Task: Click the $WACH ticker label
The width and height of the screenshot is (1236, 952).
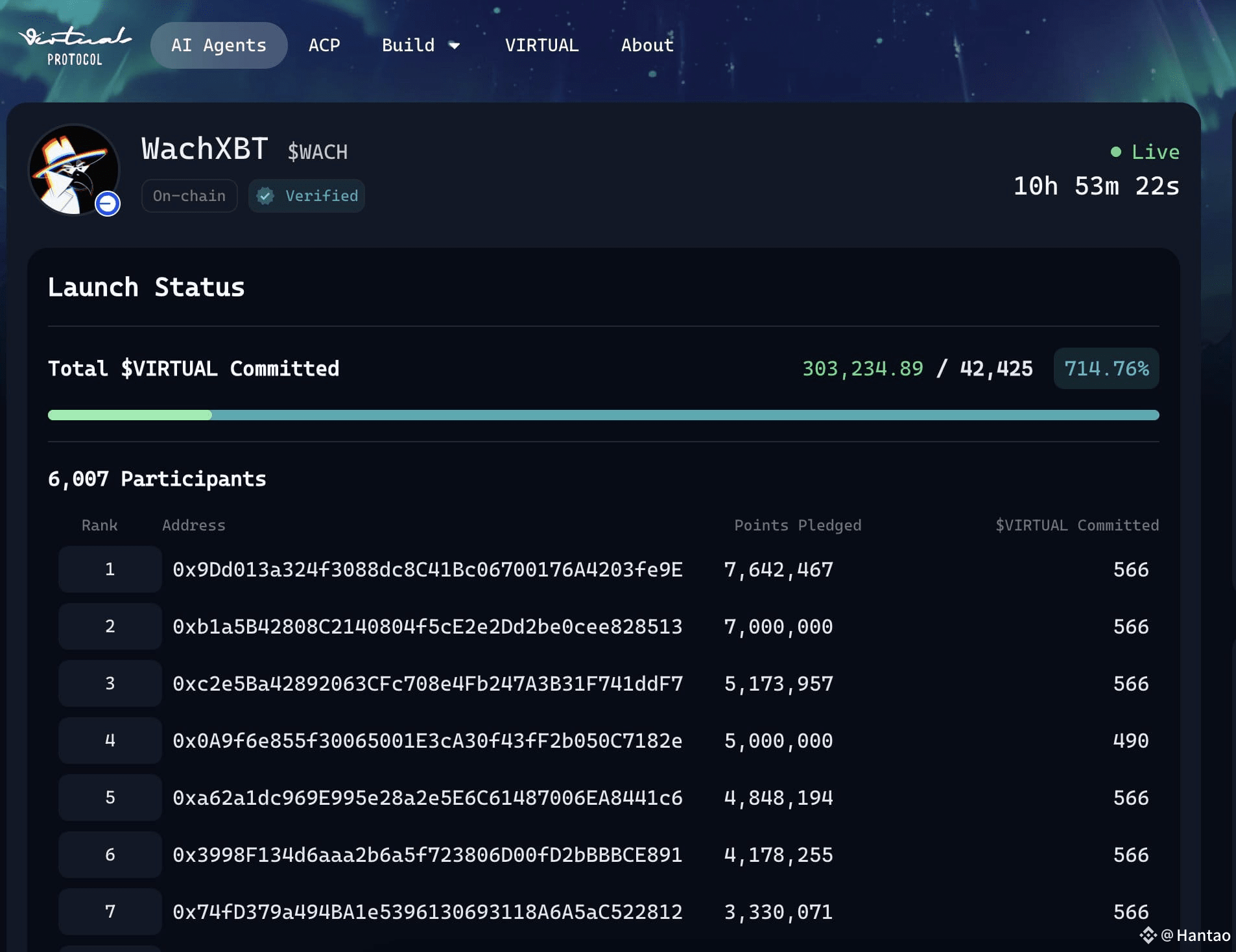Action: click(318, 152)
